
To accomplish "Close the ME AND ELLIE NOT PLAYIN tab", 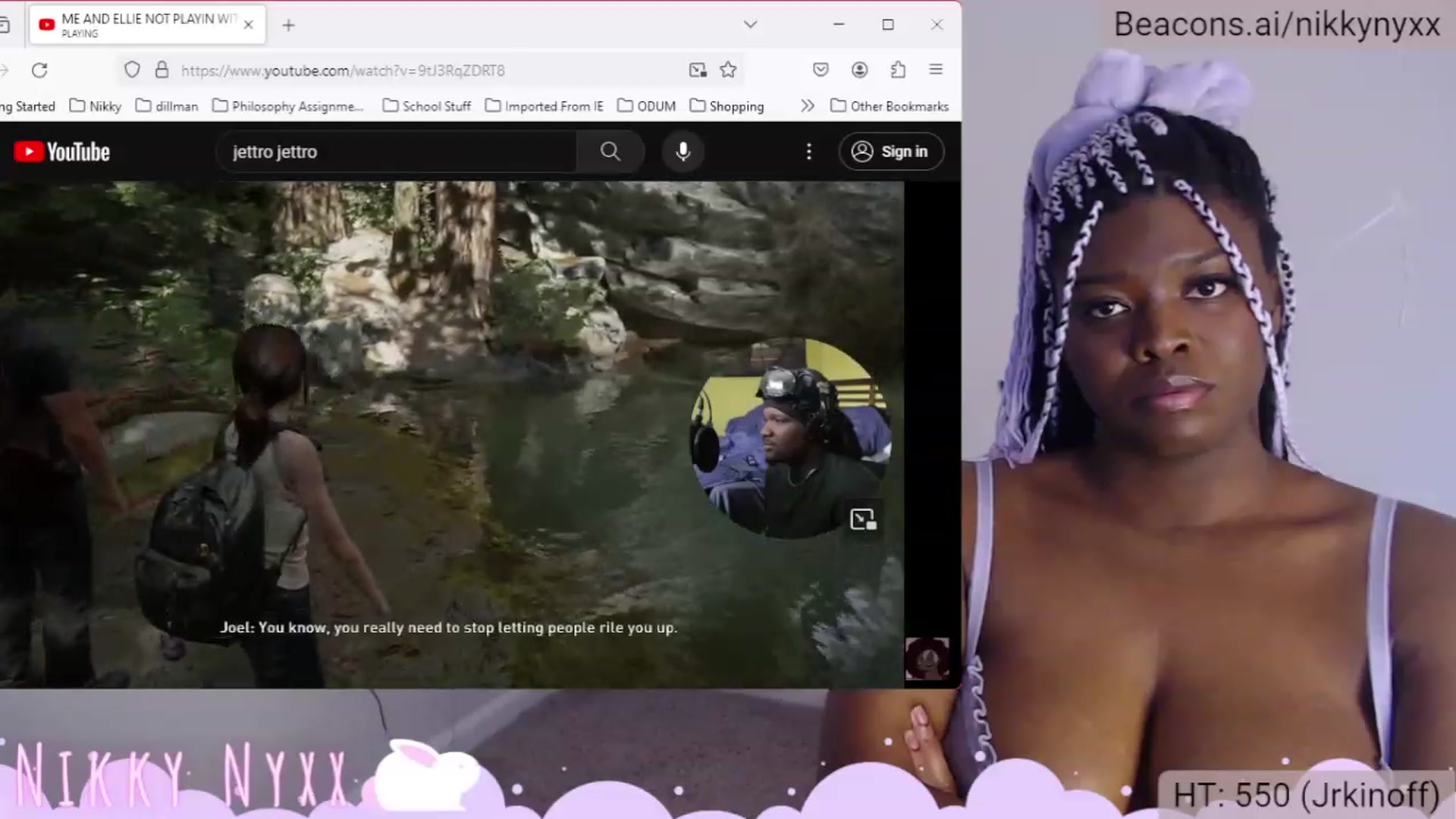I will (x=248, y=24).
